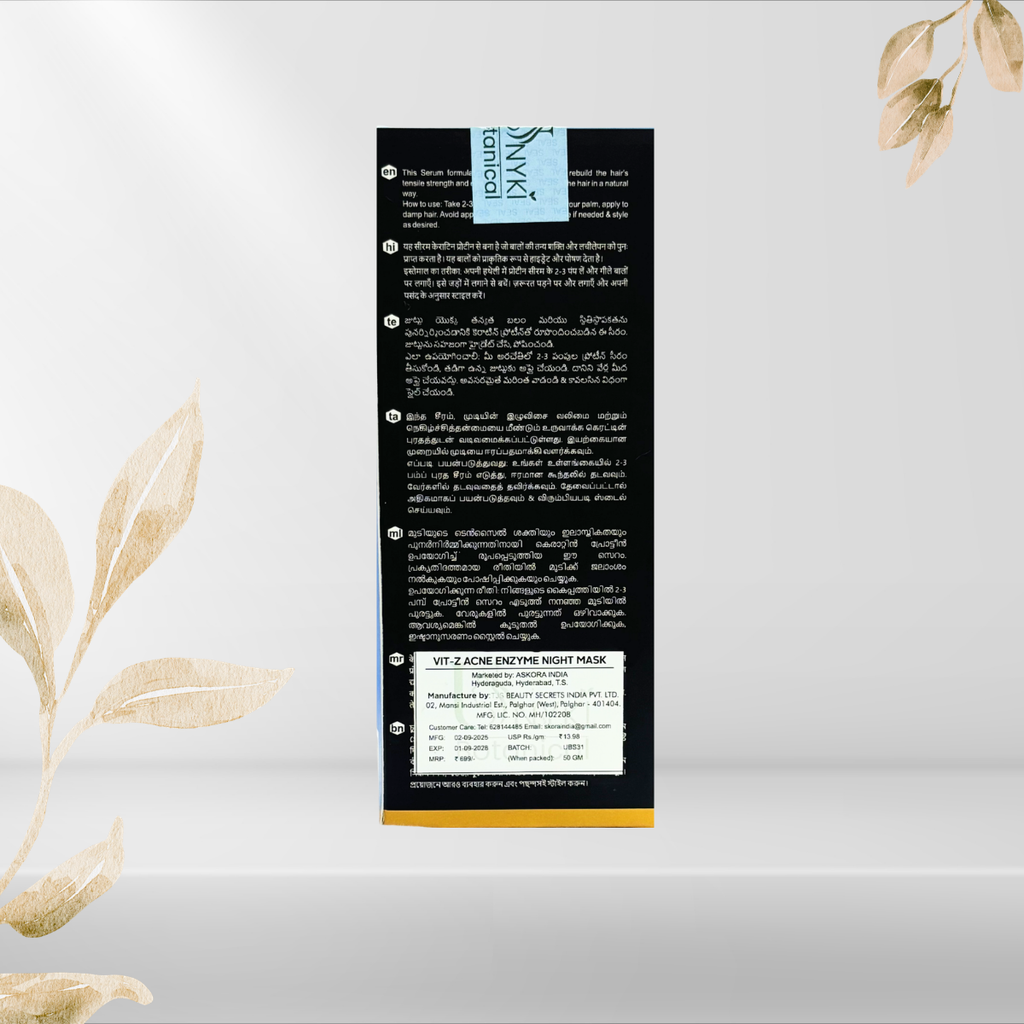Click the Tamil description paragraph
Viewport: 1024px width, 1024px height.
(517, 462)
